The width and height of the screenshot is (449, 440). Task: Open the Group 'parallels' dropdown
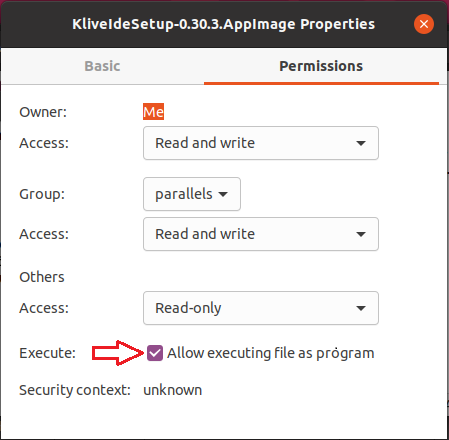point(192,194)
